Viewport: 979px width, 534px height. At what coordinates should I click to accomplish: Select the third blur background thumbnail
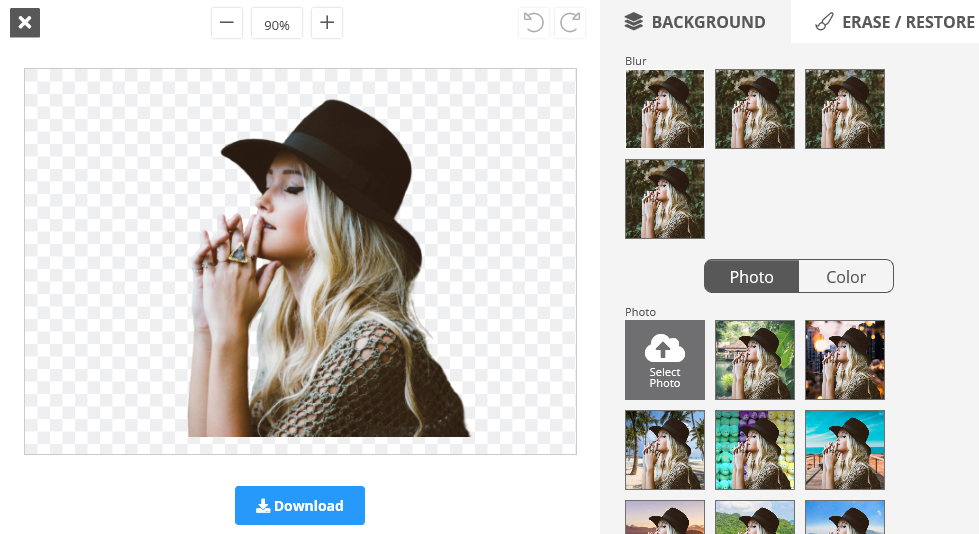click(x=845, y=109)
